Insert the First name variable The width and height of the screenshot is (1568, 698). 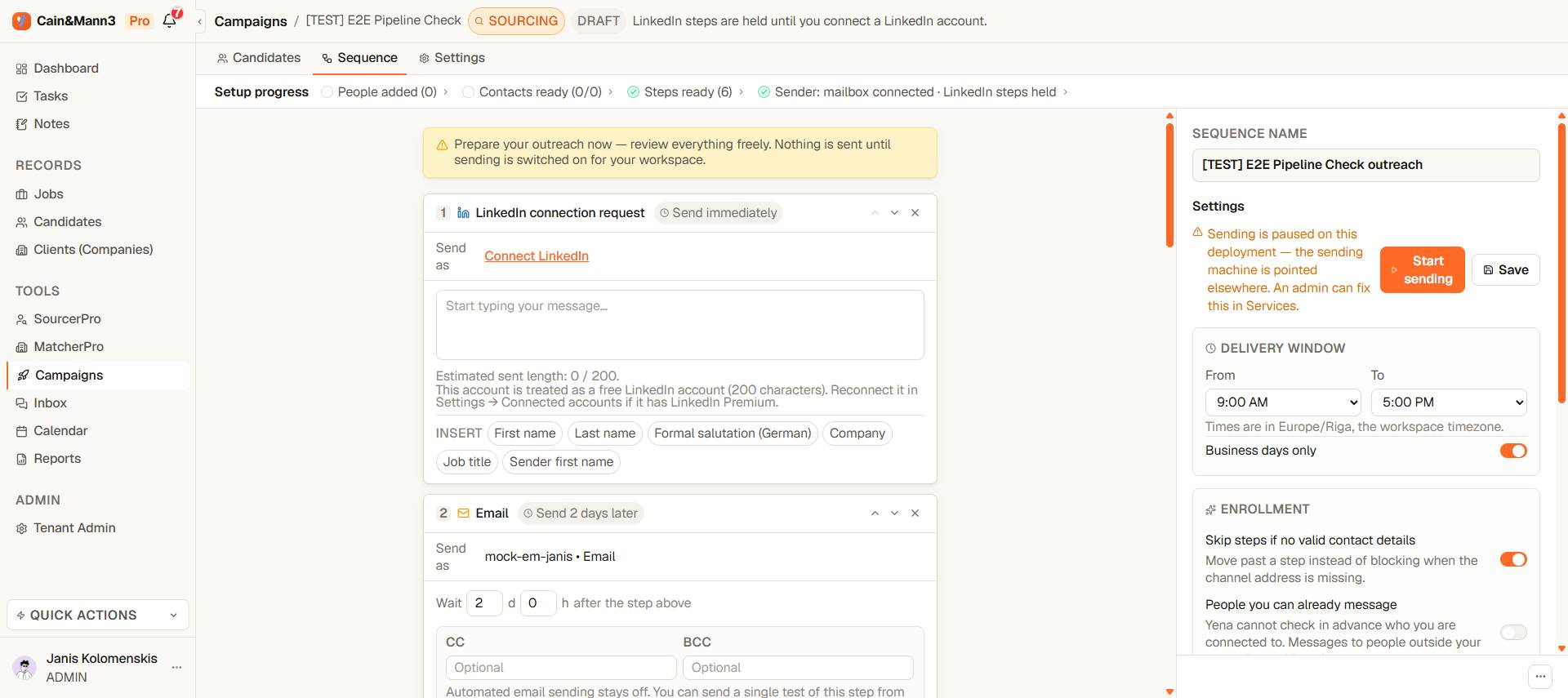[525, 433]
